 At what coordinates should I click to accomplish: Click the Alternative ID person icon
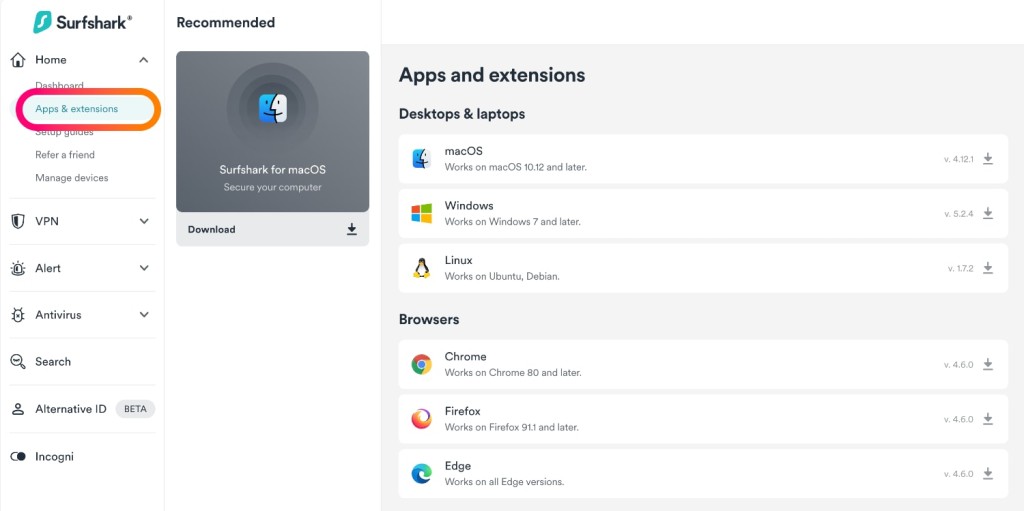point(18,409)
